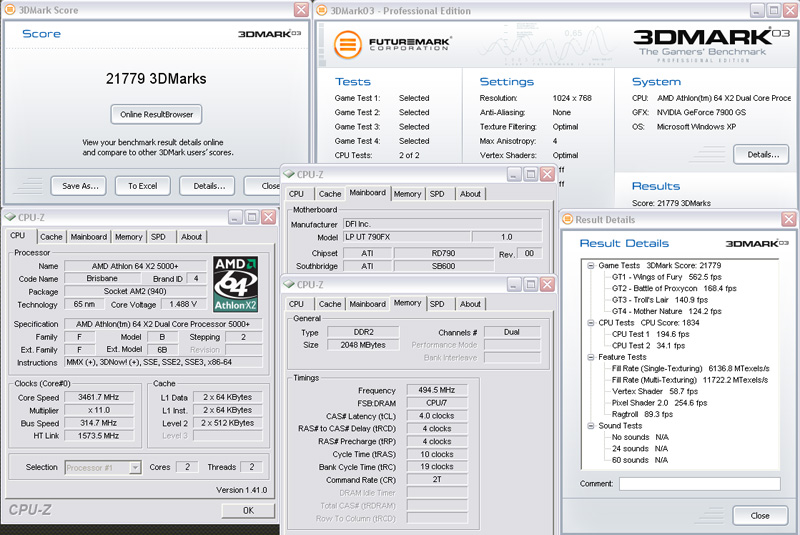Open About tab in left CPU-Z window
Viewport: 800px width, 535px height.
click(191, 237)
